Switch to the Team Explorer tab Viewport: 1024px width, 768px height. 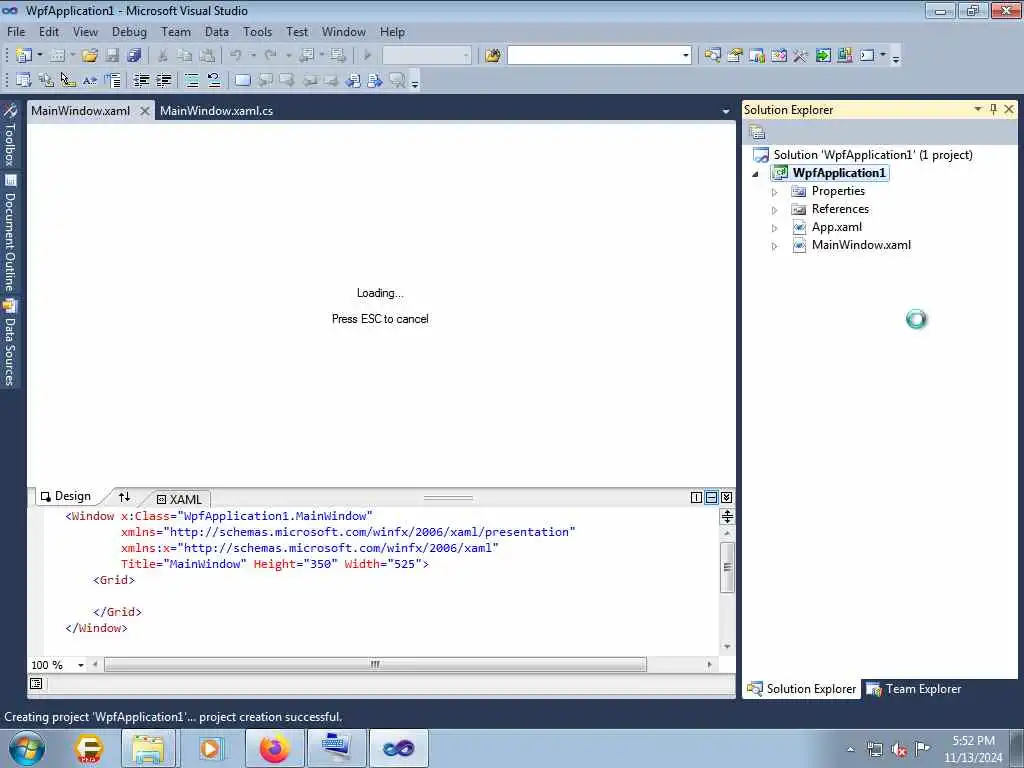[914, 689]
